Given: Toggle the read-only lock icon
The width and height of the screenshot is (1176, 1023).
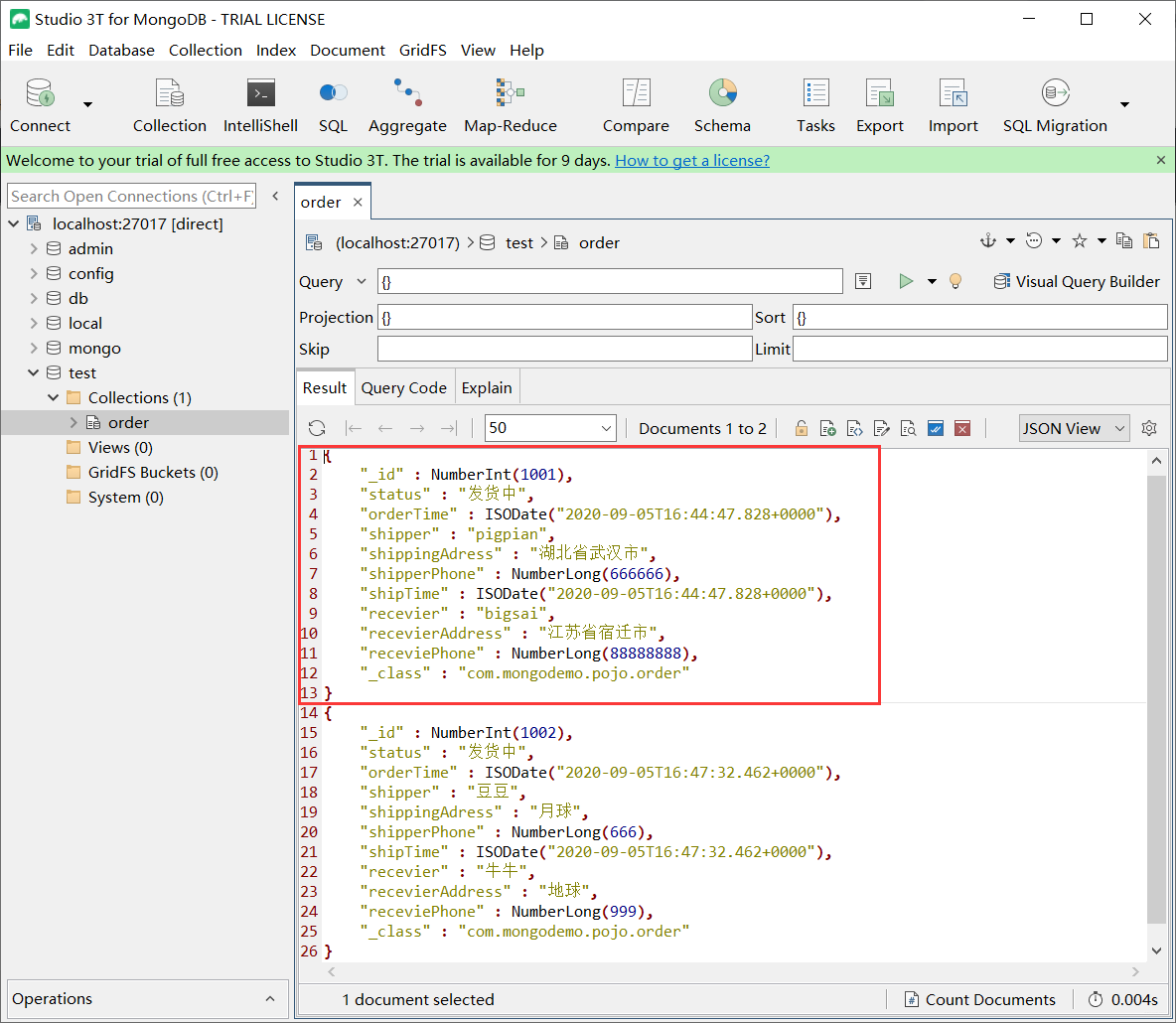Looking at the screenshot, I should click(x=802, y=429).
